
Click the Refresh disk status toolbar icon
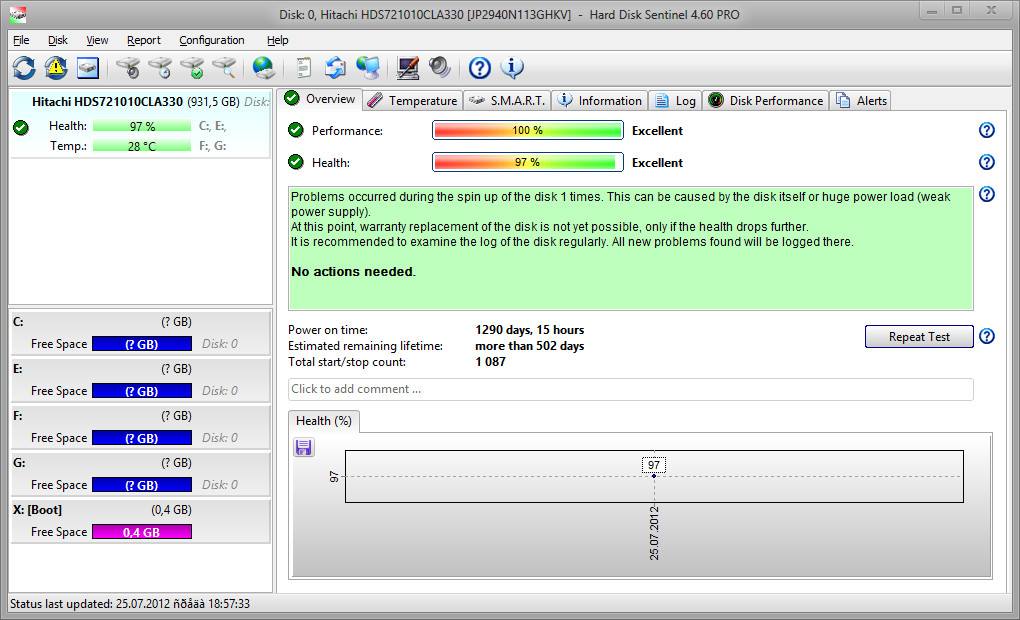24,68
